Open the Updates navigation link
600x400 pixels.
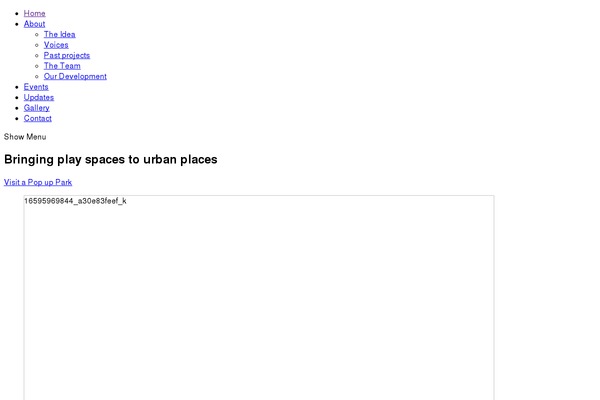[x=39, y=97]
